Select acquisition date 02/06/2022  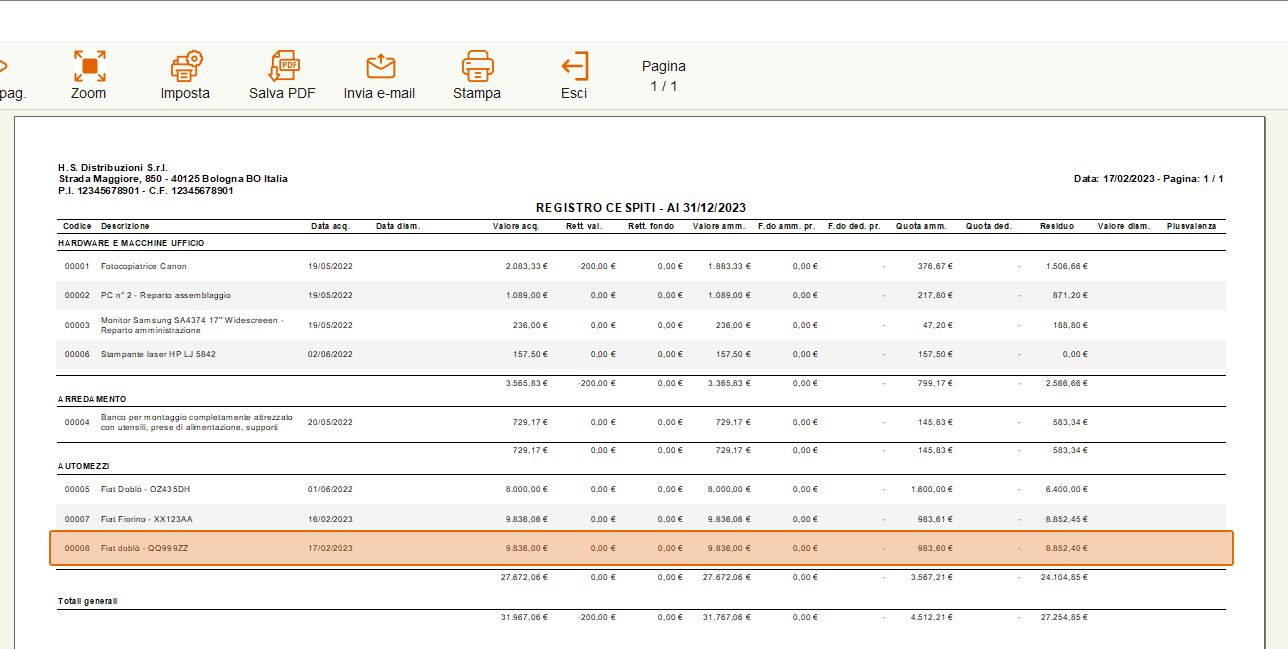click(330, 354)
